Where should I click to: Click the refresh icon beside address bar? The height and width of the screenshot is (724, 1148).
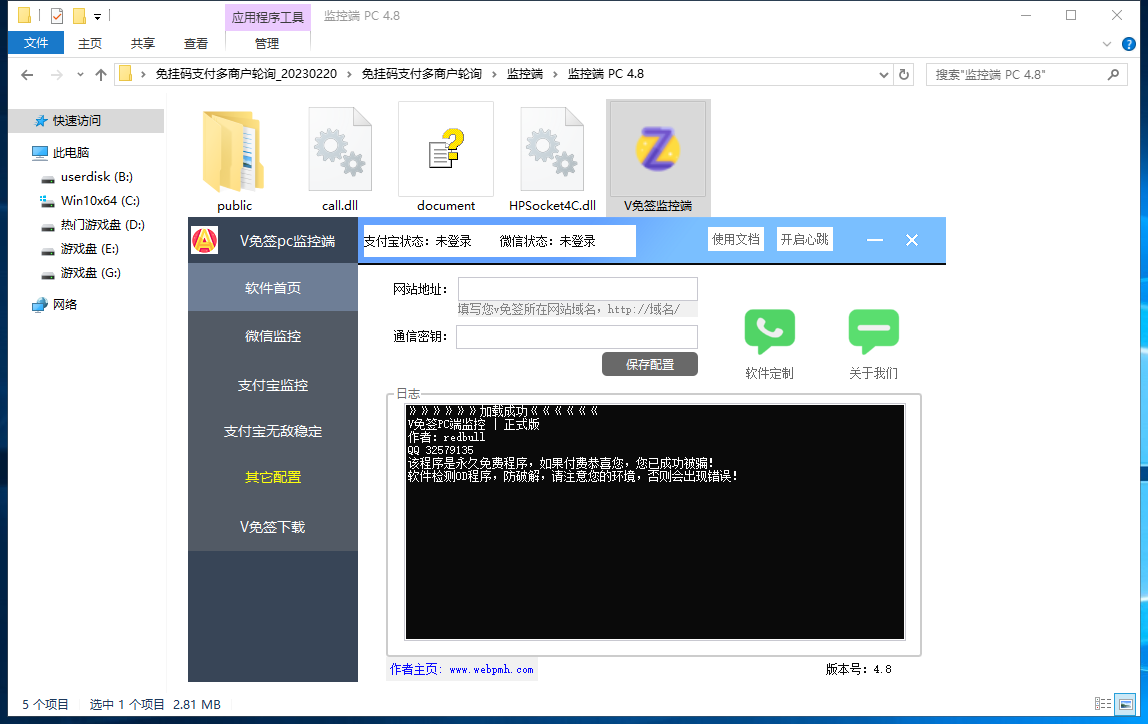point(904,74)
